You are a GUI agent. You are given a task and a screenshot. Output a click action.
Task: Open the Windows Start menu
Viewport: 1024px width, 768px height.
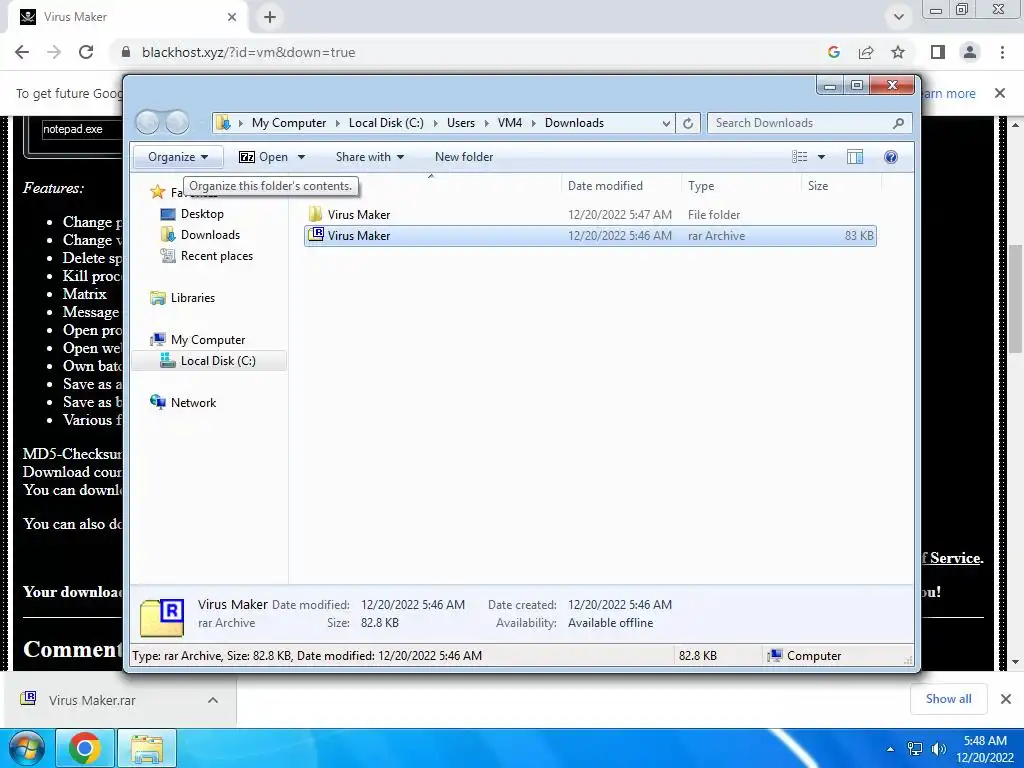[26, 748]
